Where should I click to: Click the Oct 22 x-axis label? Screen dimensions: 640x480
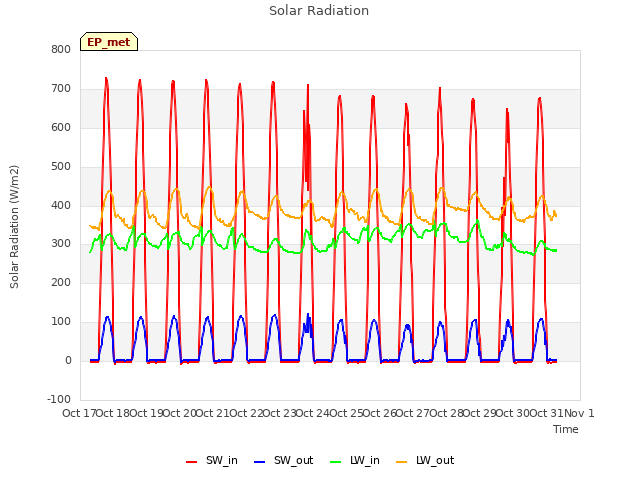(x=247, y=413)
